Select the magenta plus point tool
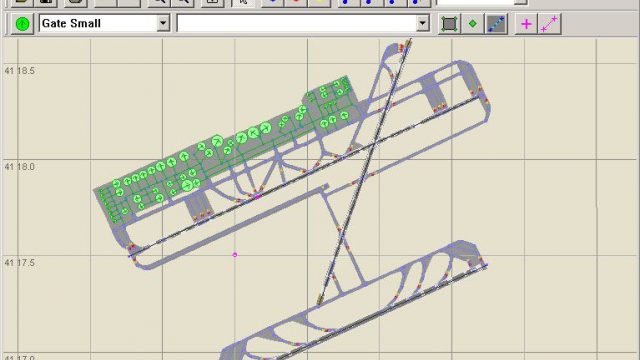Viewport: 640px width, 360px height. 526,24
